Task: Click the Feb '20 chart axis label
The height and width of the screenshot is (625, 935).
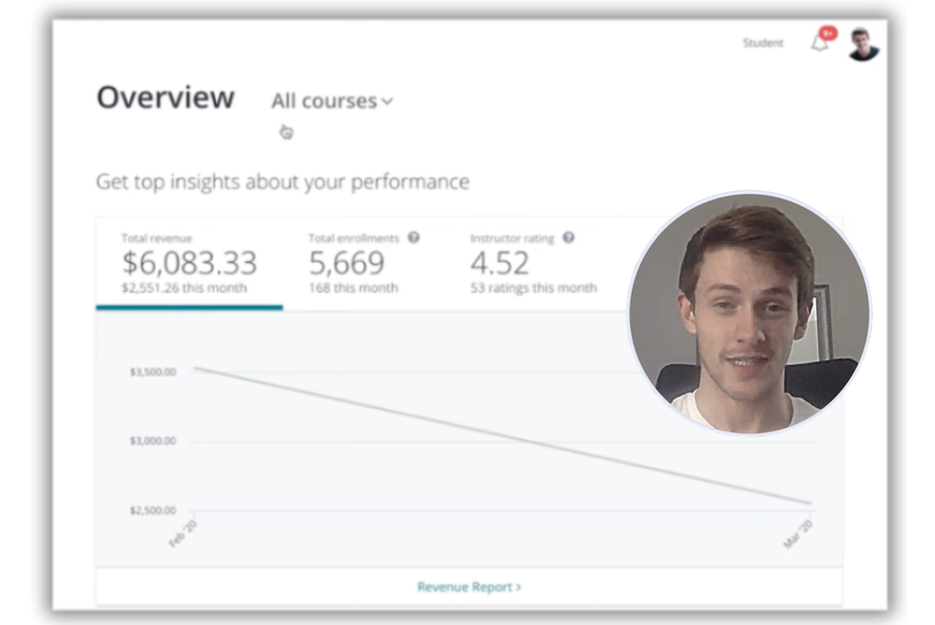Action: point(182,533)
